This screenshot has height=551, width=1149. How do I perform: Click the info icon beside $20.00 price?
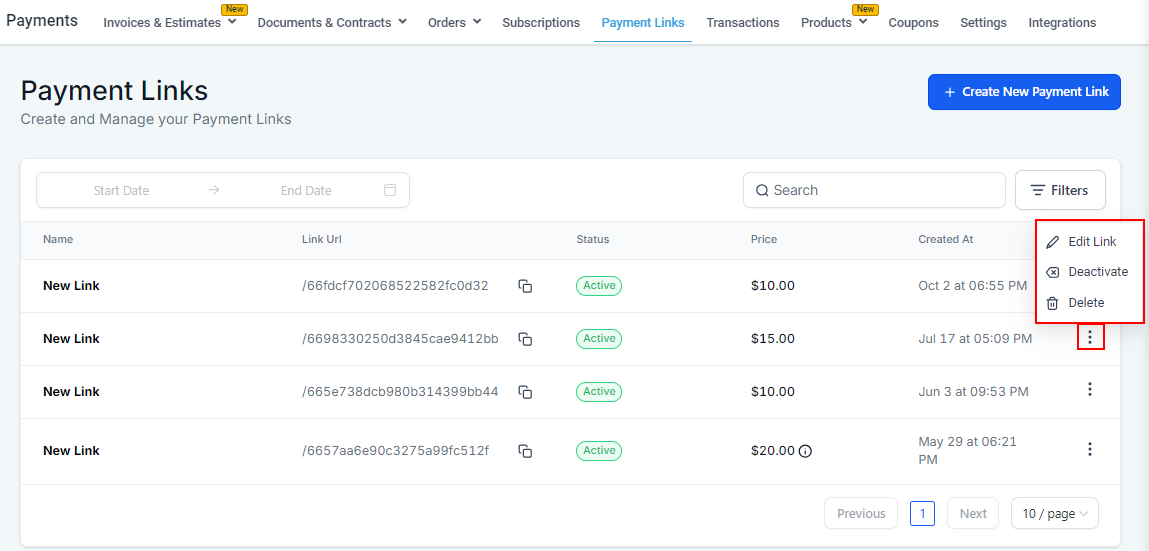805,451
